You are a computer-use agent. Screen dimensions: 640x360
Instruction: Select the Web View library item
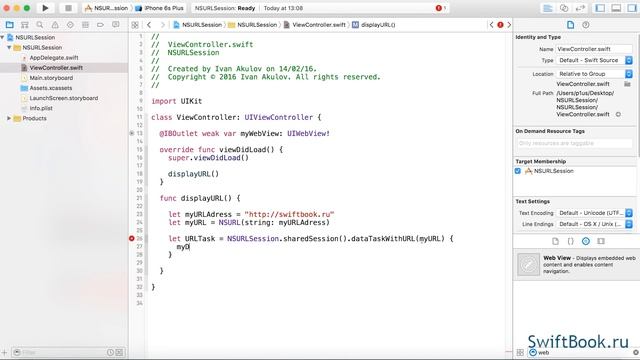(576, 265)
